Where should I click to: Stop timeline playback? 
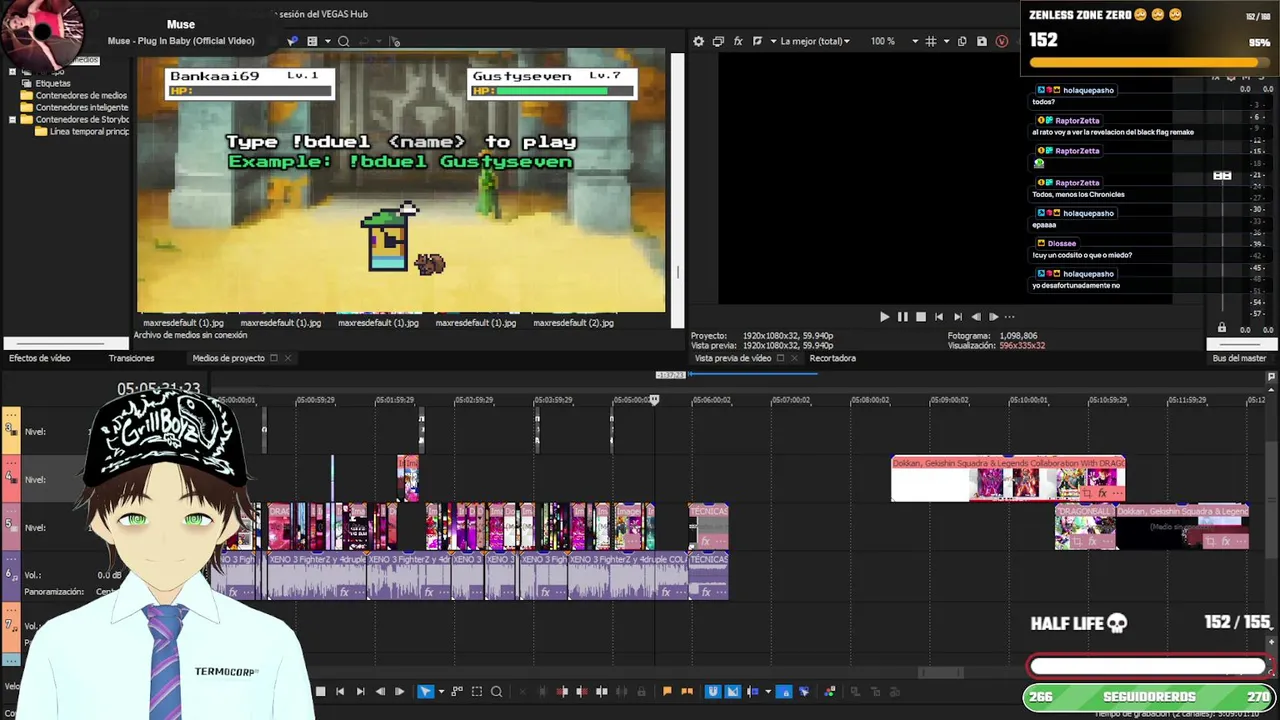320,691
